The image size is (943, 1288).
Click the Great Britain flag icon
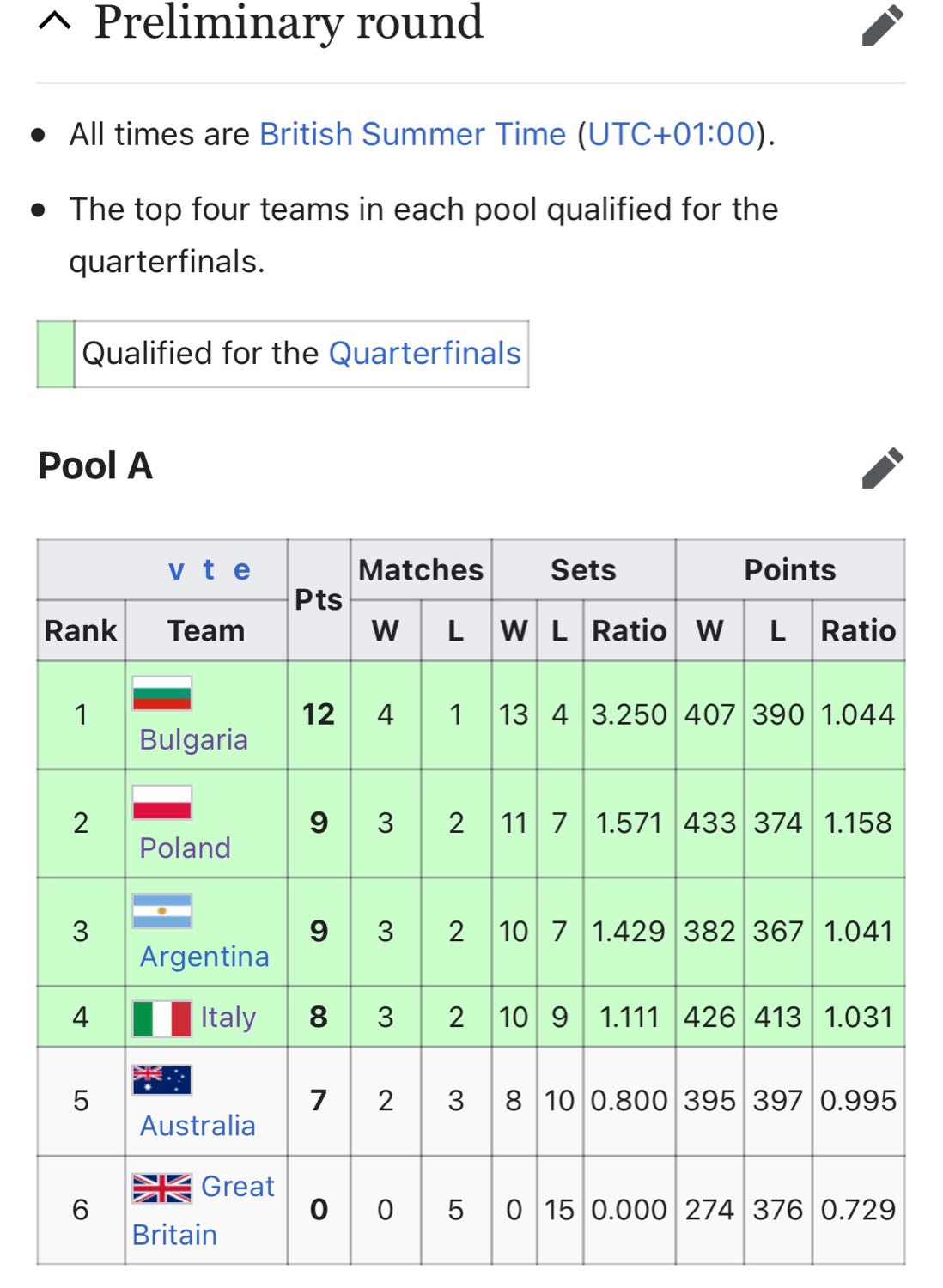[162, 1188]
